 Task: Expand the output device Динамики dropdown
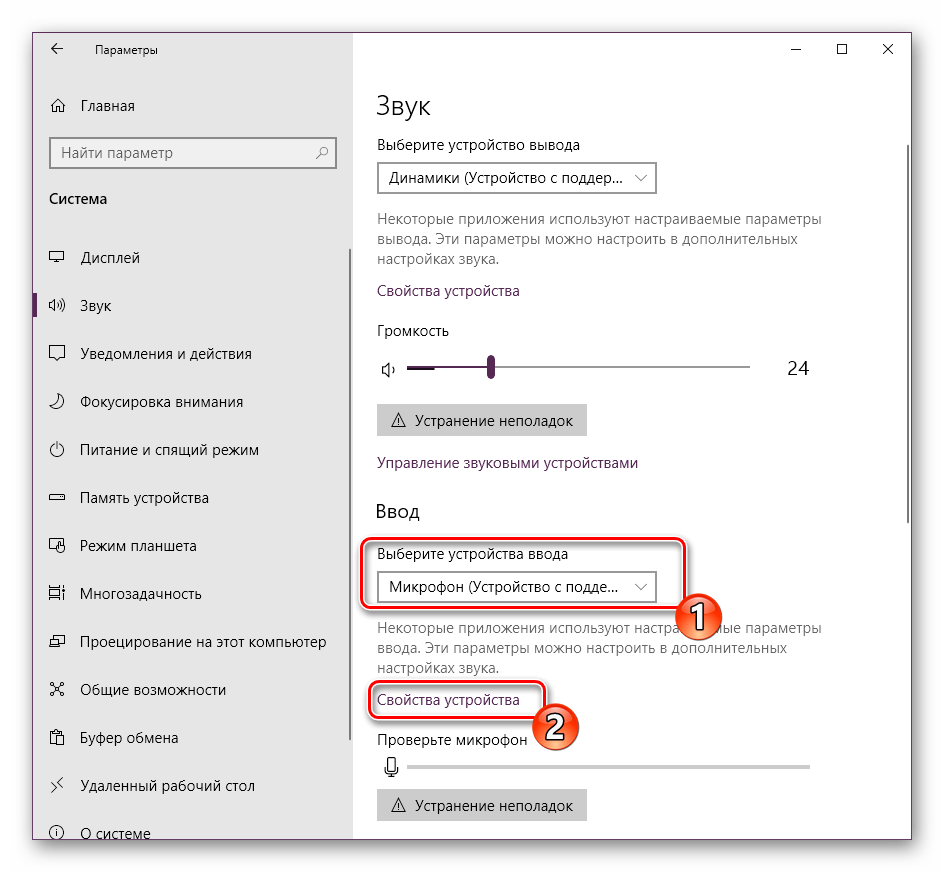516,178
